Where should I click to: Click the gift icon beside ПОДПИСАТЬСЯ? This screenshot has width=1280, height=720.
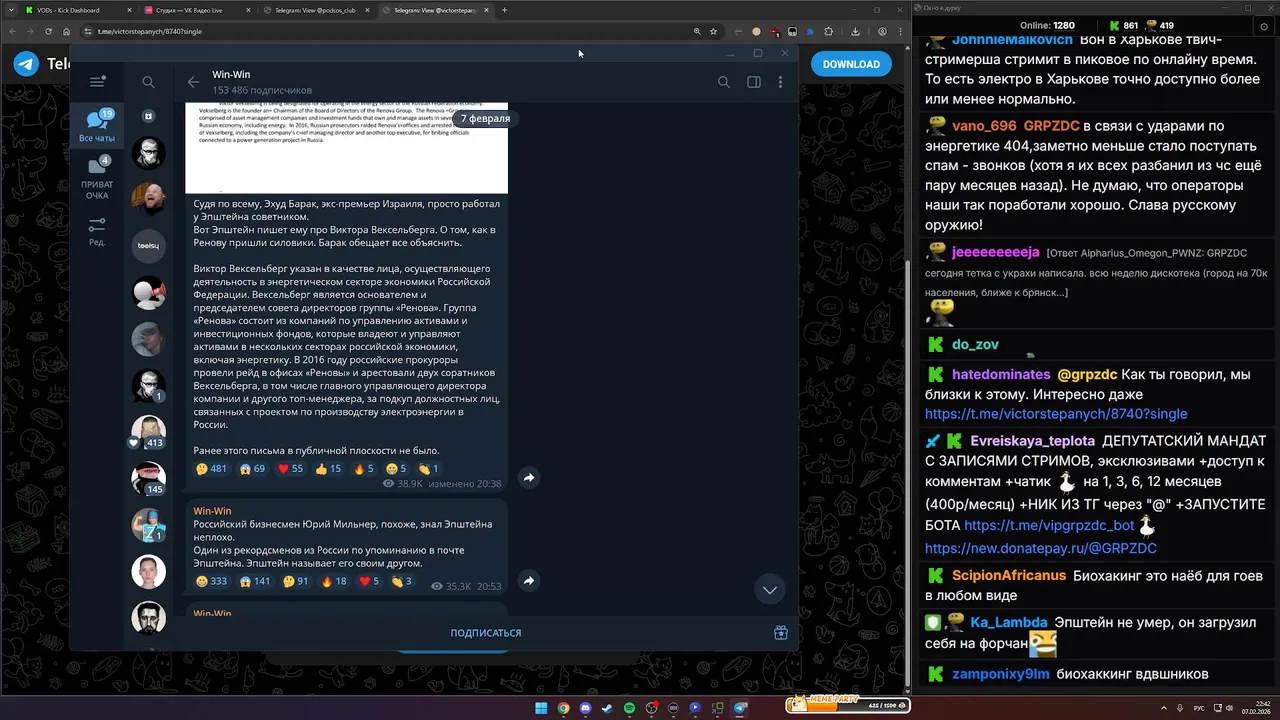point(781,632)
